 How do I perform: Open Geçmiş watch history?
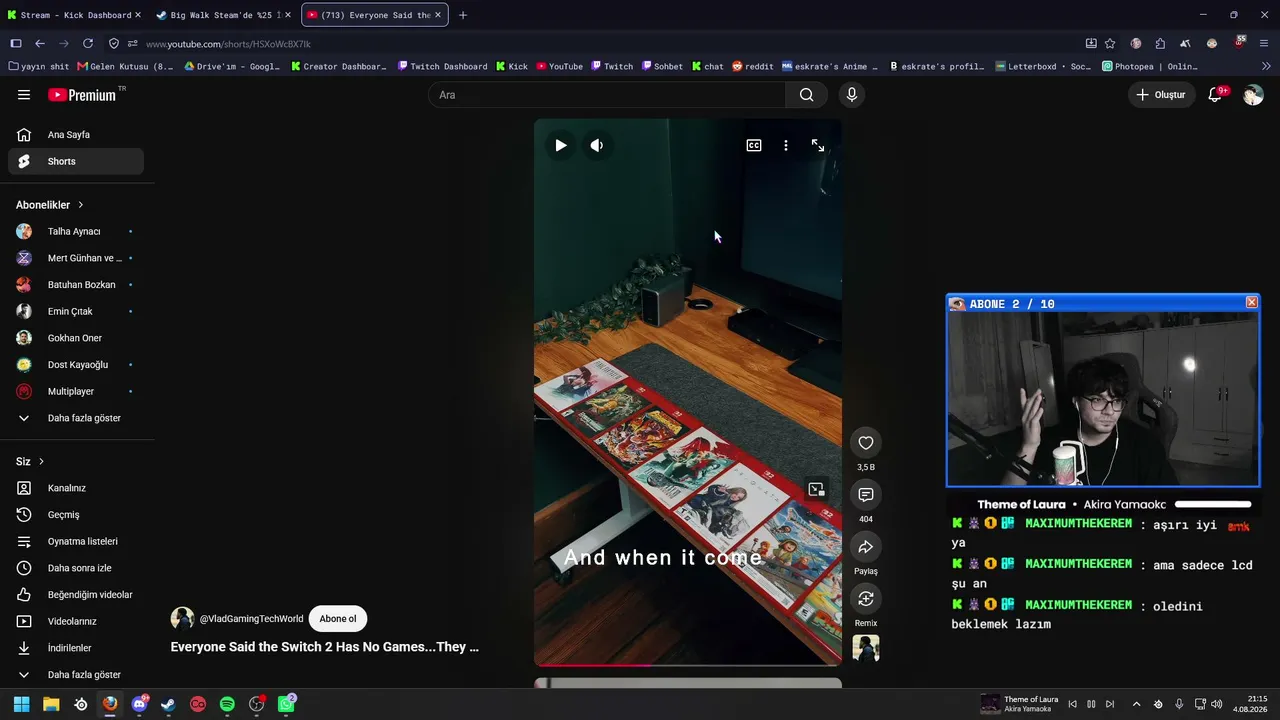click(76, 515)
